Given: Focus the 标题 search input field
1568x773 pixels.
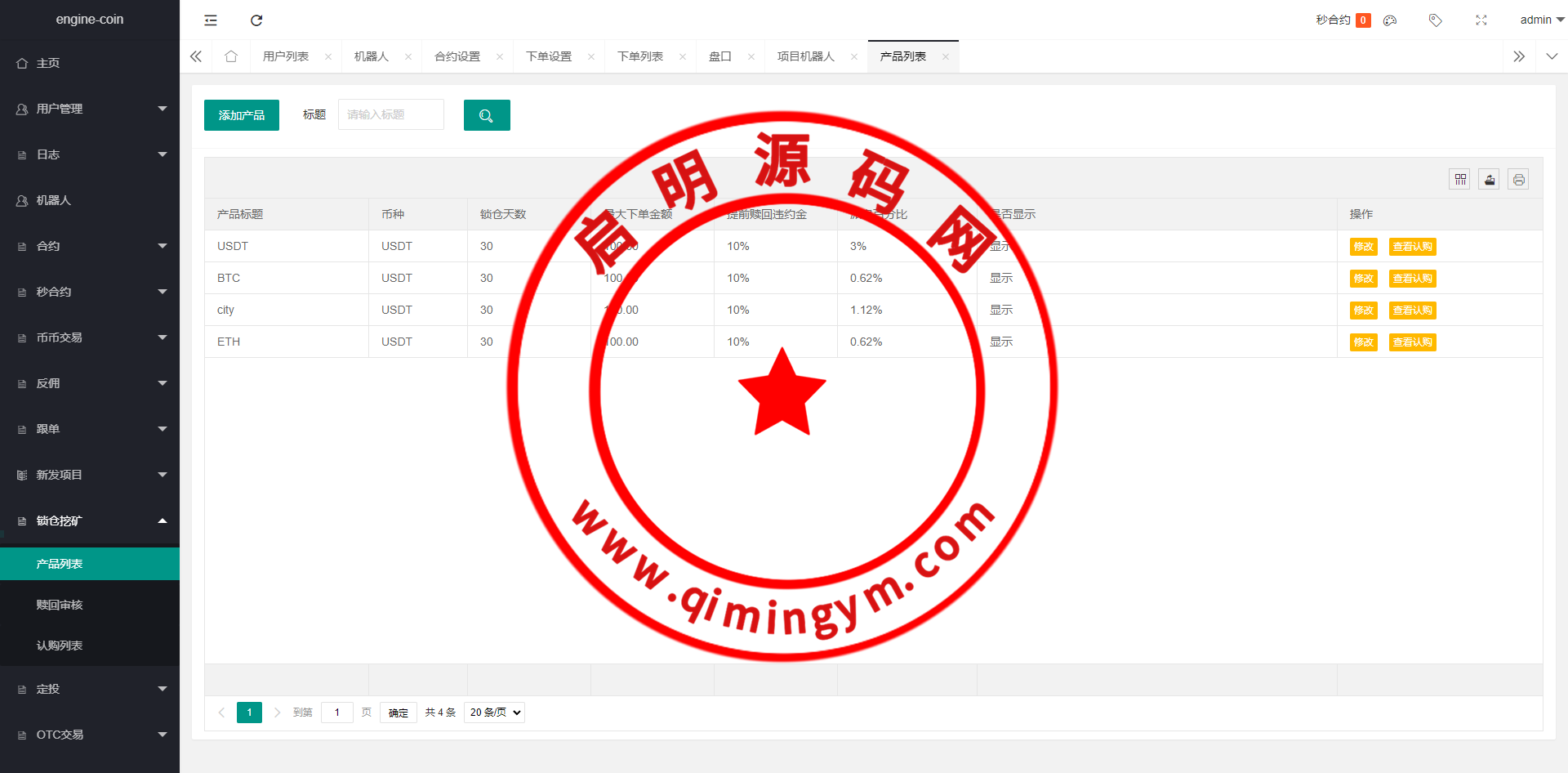Looking at the screenshot, I should (x=391, y=114).
